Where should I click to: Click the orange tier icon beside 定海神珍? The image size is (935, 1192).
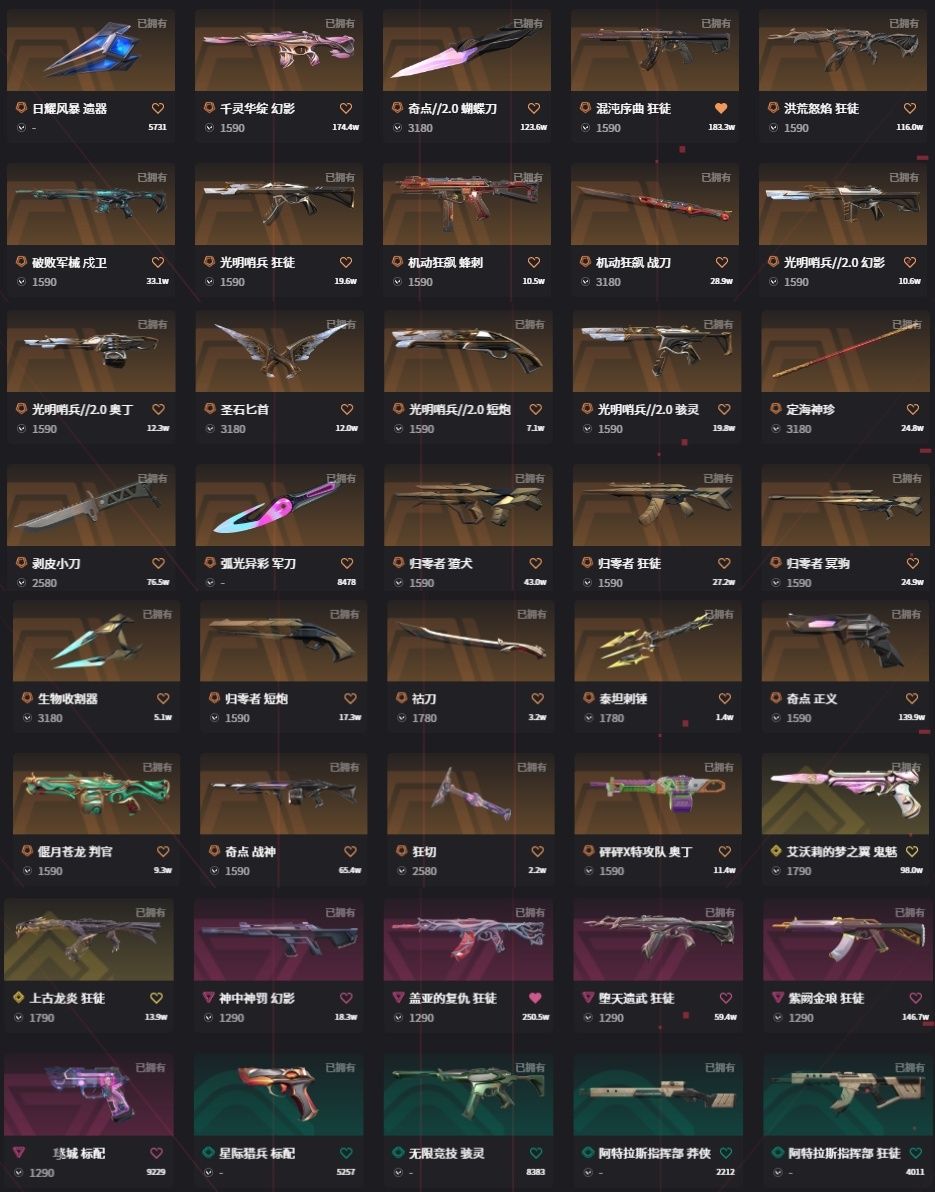point(775,409)
